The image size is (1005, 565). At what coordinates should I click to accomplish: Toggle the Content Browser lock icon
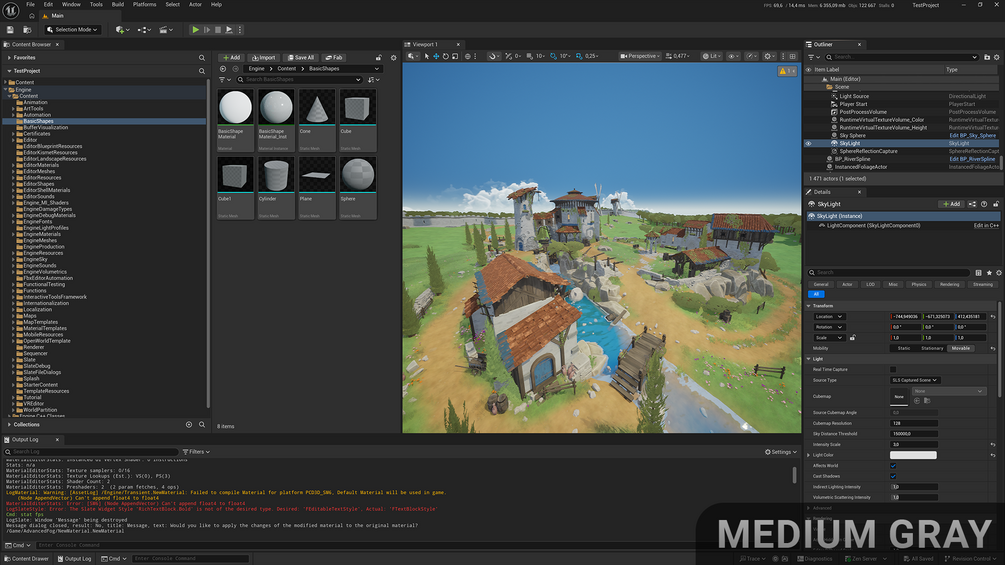(x=379, y=58)
